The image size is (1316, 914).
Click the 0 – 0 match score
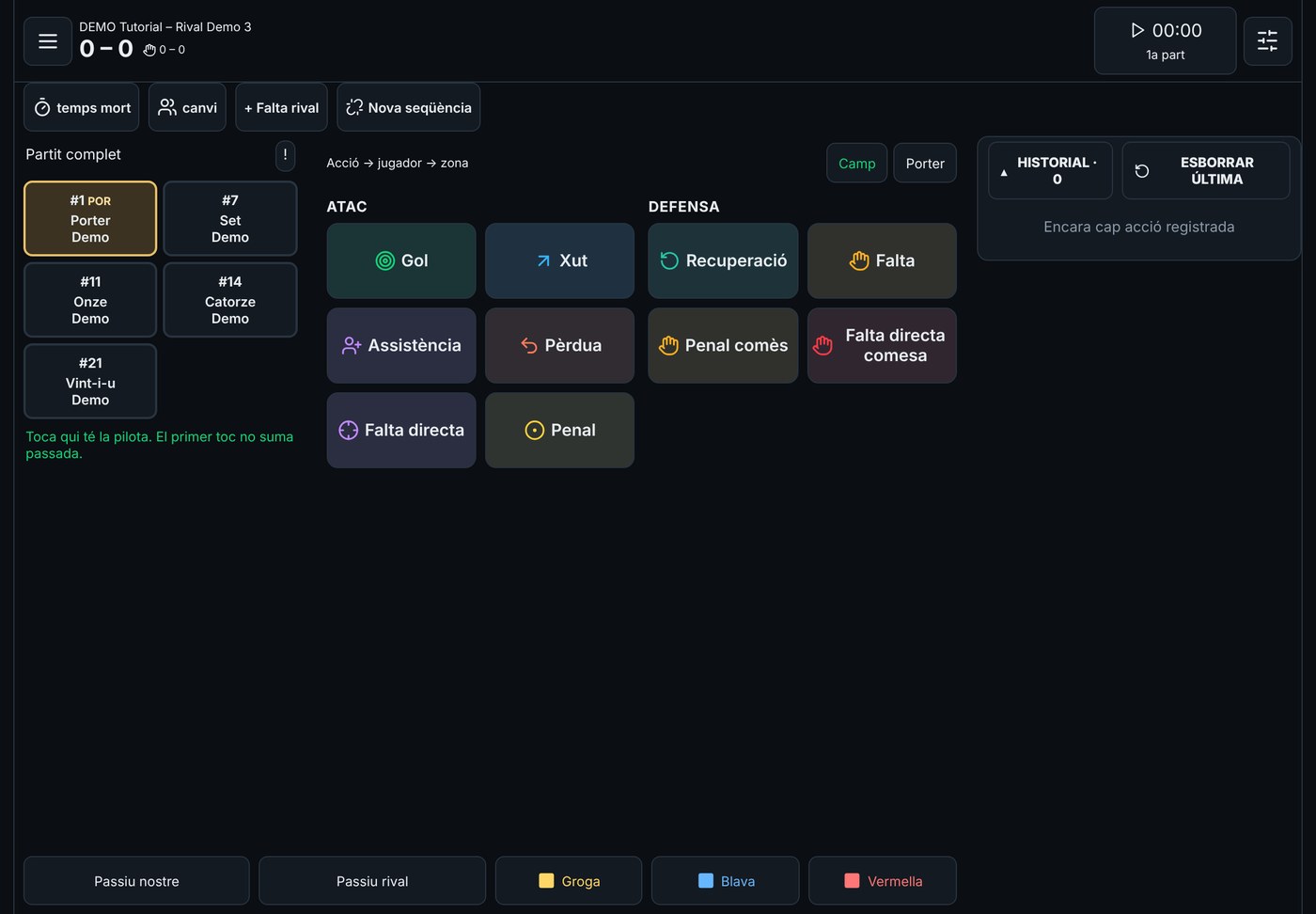click(x=106, y=49)
